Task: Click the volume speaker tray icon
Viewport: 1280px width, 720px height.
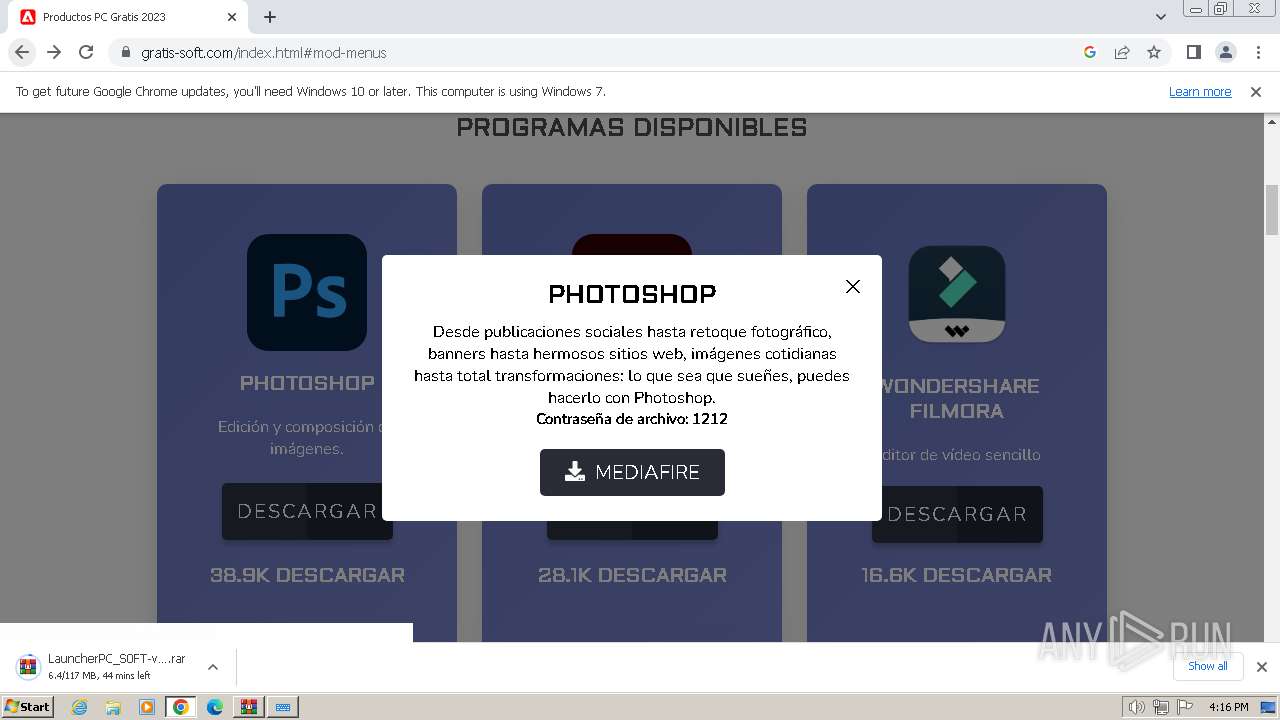Action: [1136, 707]
